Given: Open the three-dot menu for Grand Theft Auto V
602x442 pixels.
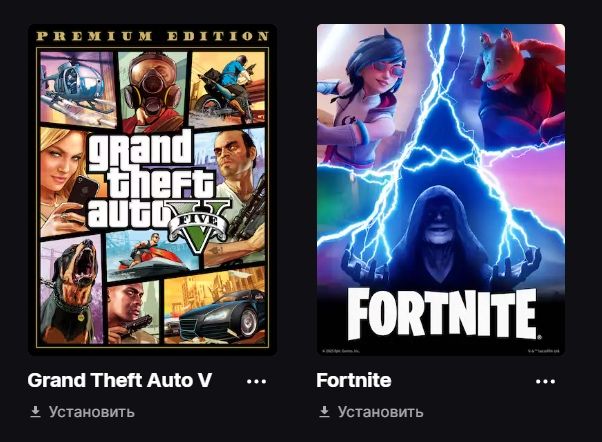Looking at the screenshot, I should [257, 381].
